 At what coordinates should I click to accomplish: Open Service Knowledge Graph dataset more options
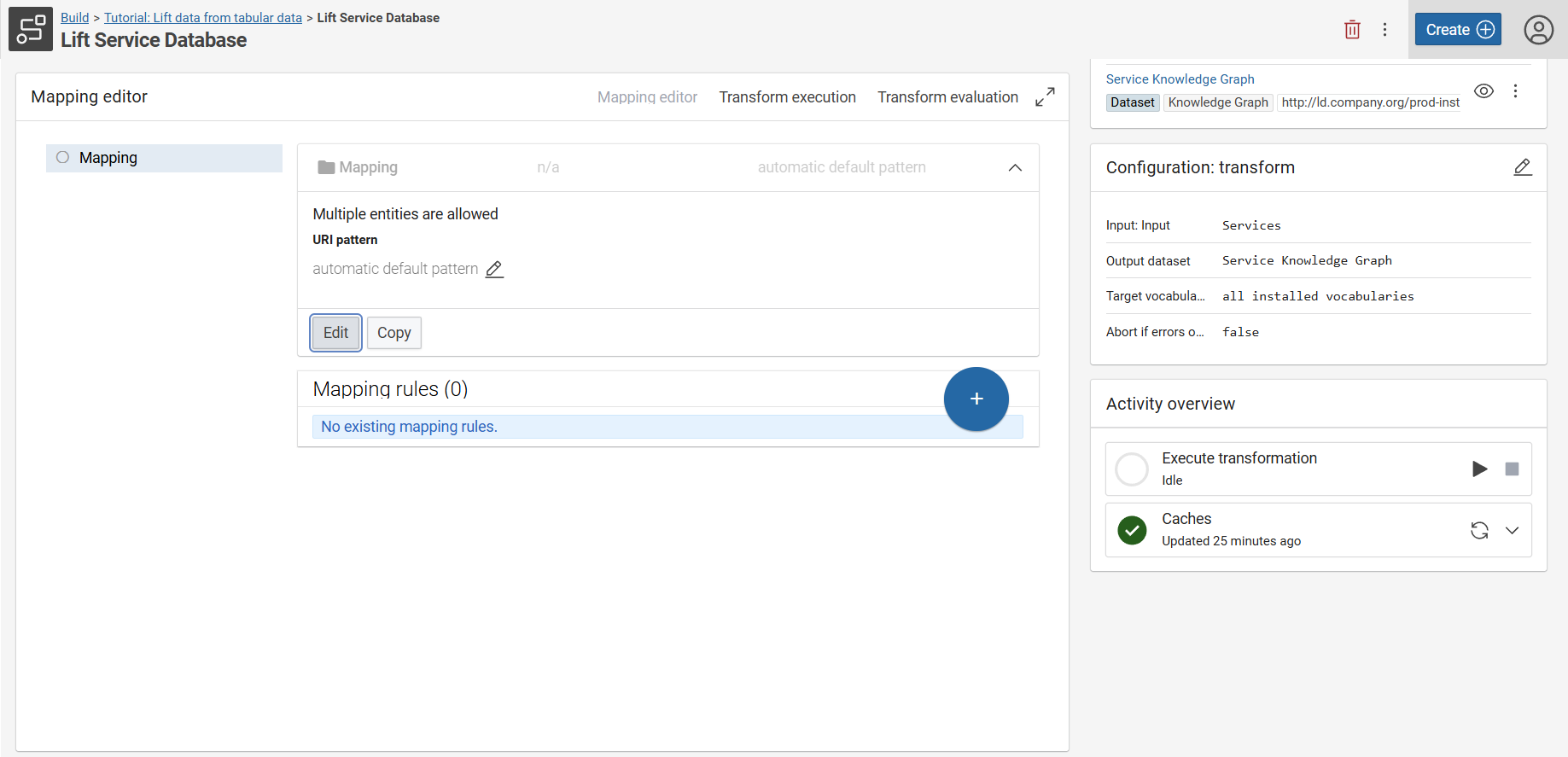tap(1515, 91)
